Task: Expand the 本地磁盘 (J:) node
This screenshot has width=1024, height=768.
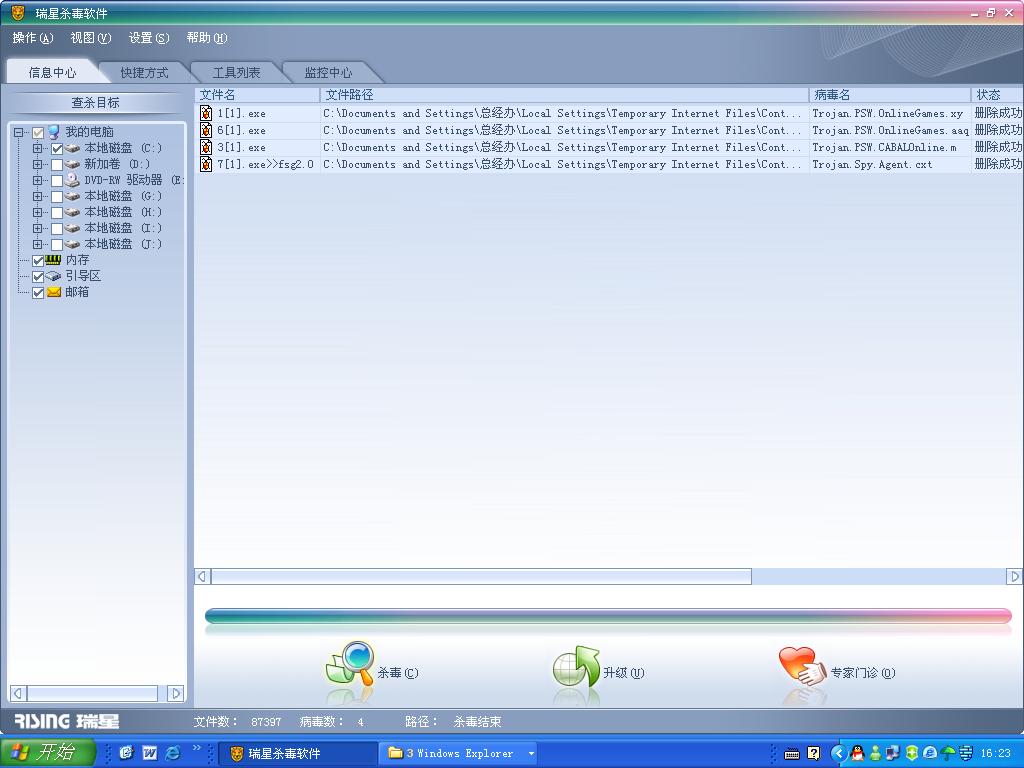Action: (37, 244)
